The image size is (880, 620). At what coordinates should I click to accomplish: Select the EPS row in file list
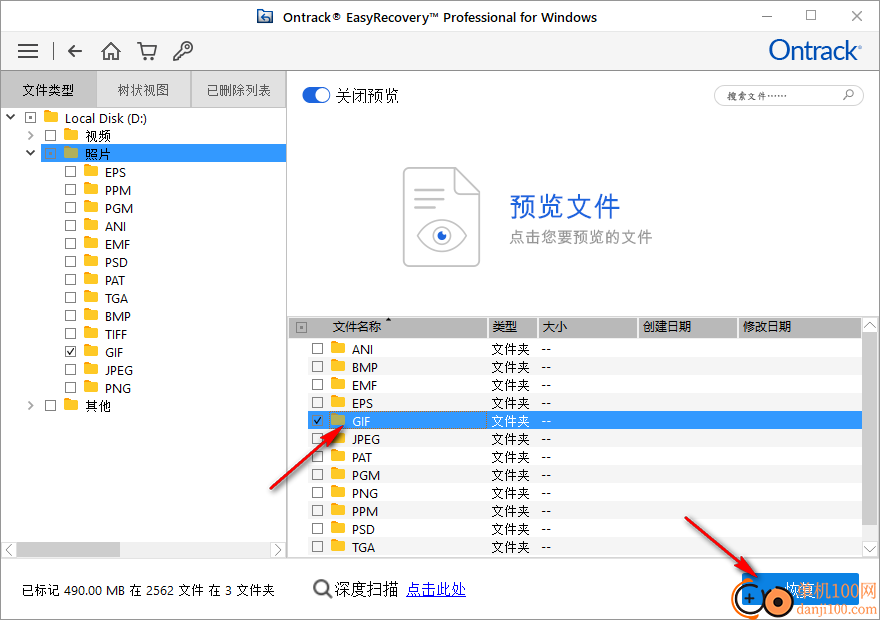tap(585, 403)
